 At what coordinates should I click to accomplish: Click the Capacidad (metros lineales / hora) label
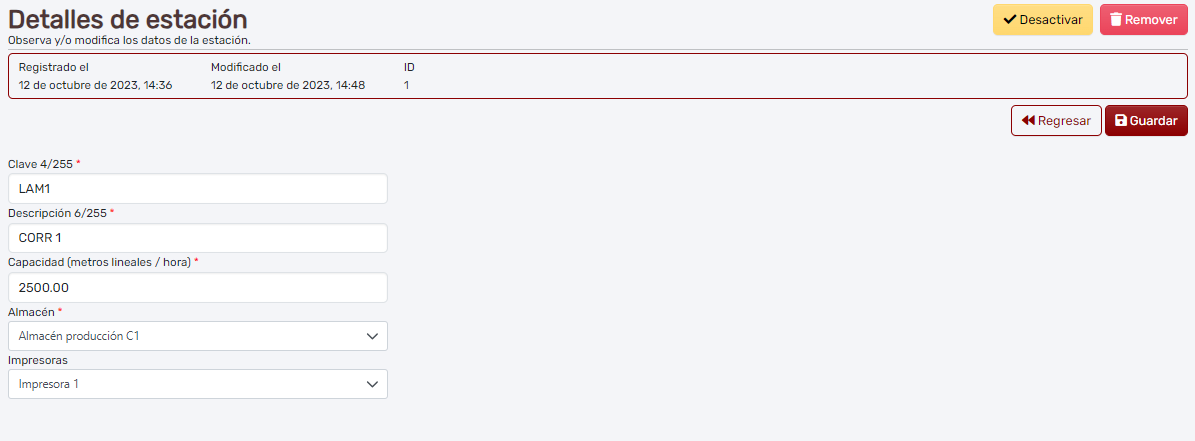click(99, 262)
